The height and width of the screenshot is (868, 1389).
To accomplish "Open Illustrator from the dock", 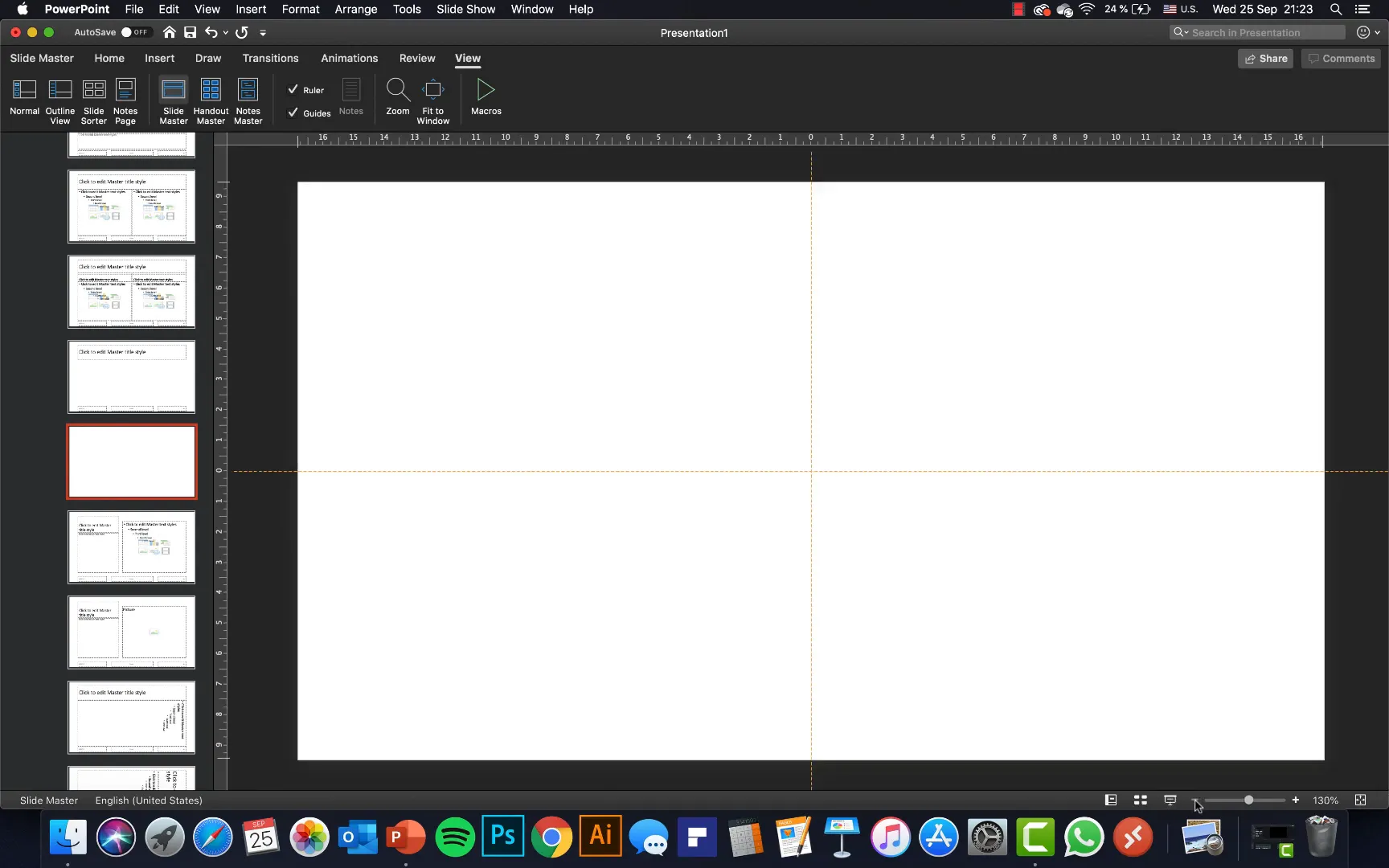I will tap(600, 837).
